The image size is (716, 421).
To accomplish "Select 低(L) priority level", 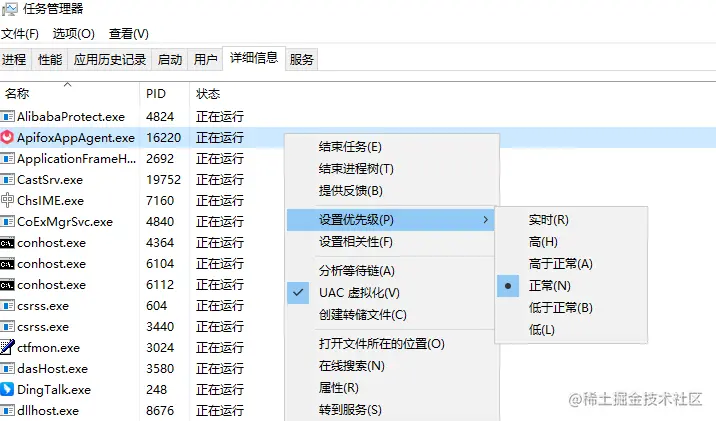I will tap(571, 330).
